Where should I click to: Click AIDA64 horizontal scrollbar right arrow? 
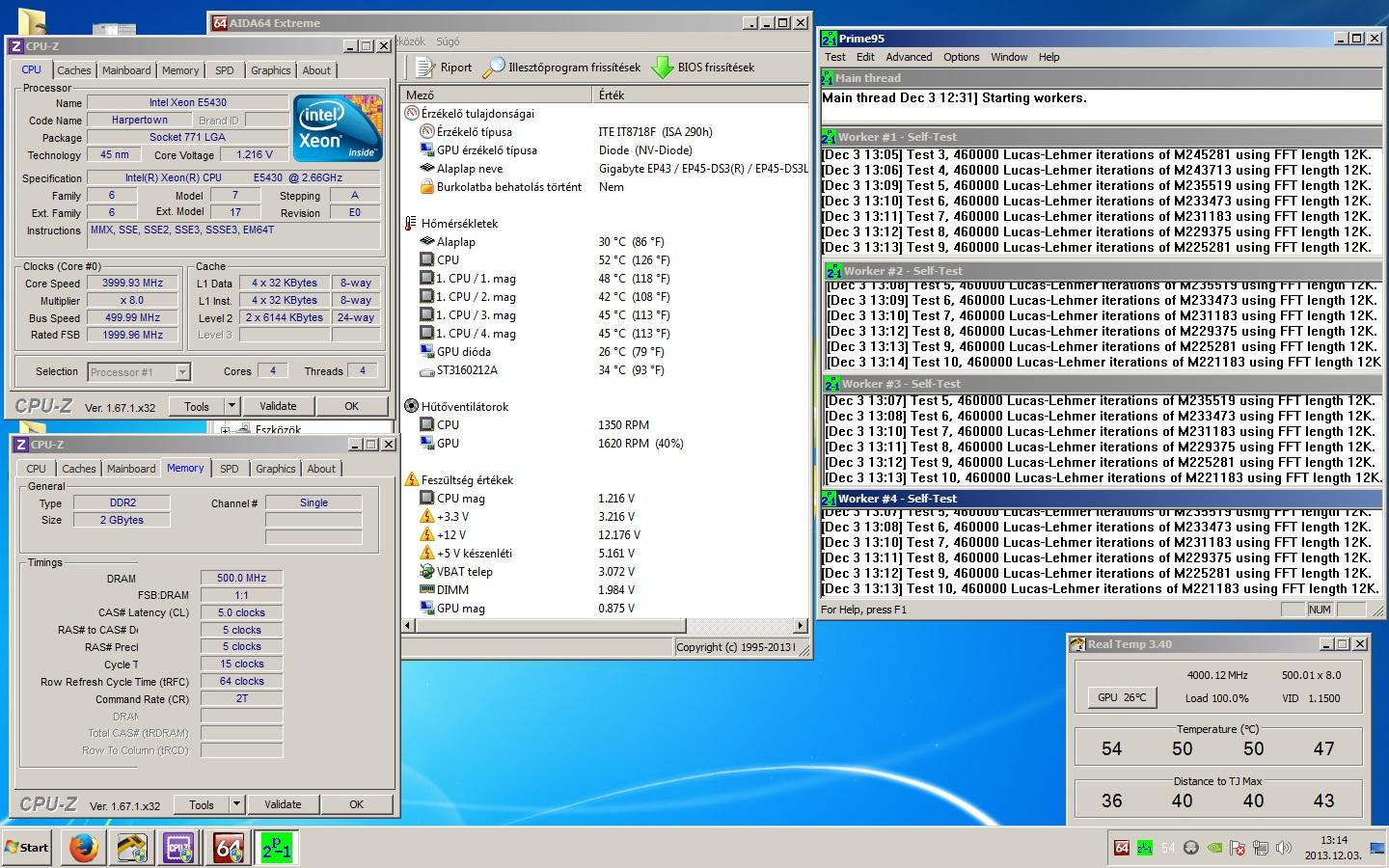[x=800, y=625]
